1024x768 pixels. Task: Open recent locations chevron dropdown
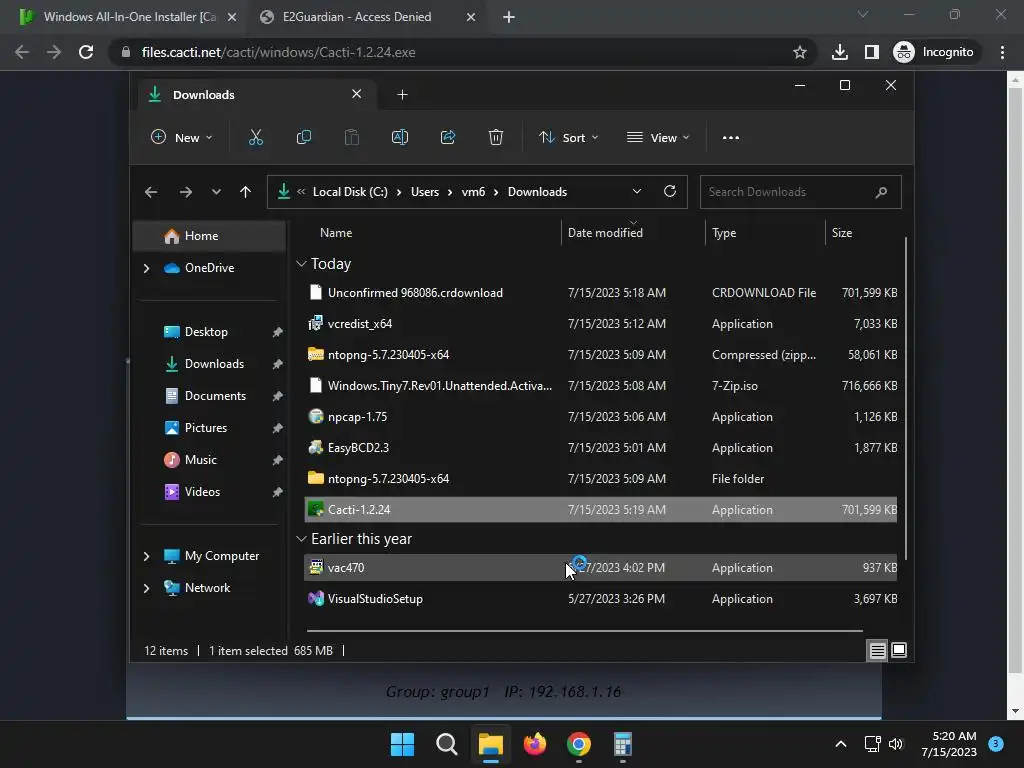(x=216, y=192)
